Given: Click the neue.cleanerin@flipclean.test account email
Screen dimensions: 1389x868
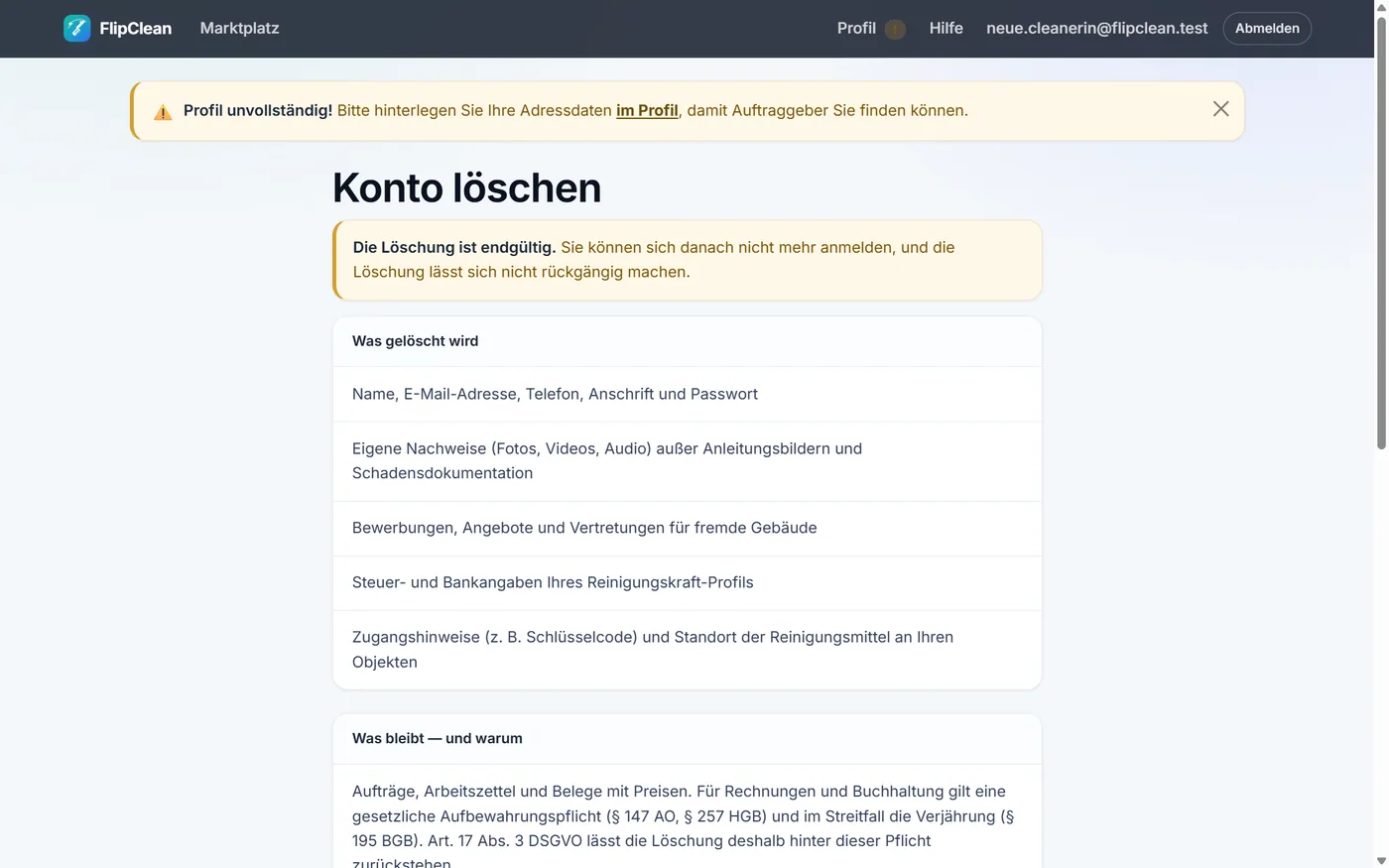Looking at the screenshot, I should (1096, 28).
